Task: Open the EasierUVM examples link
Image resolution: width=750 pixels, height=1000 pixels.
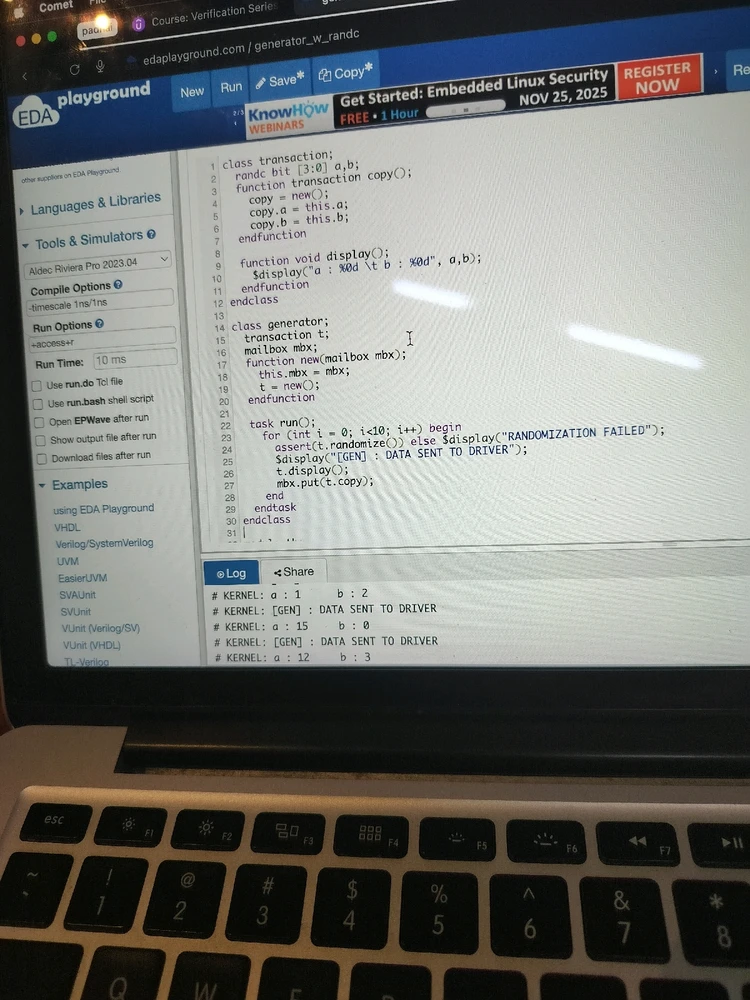Action: coord(82,578)
